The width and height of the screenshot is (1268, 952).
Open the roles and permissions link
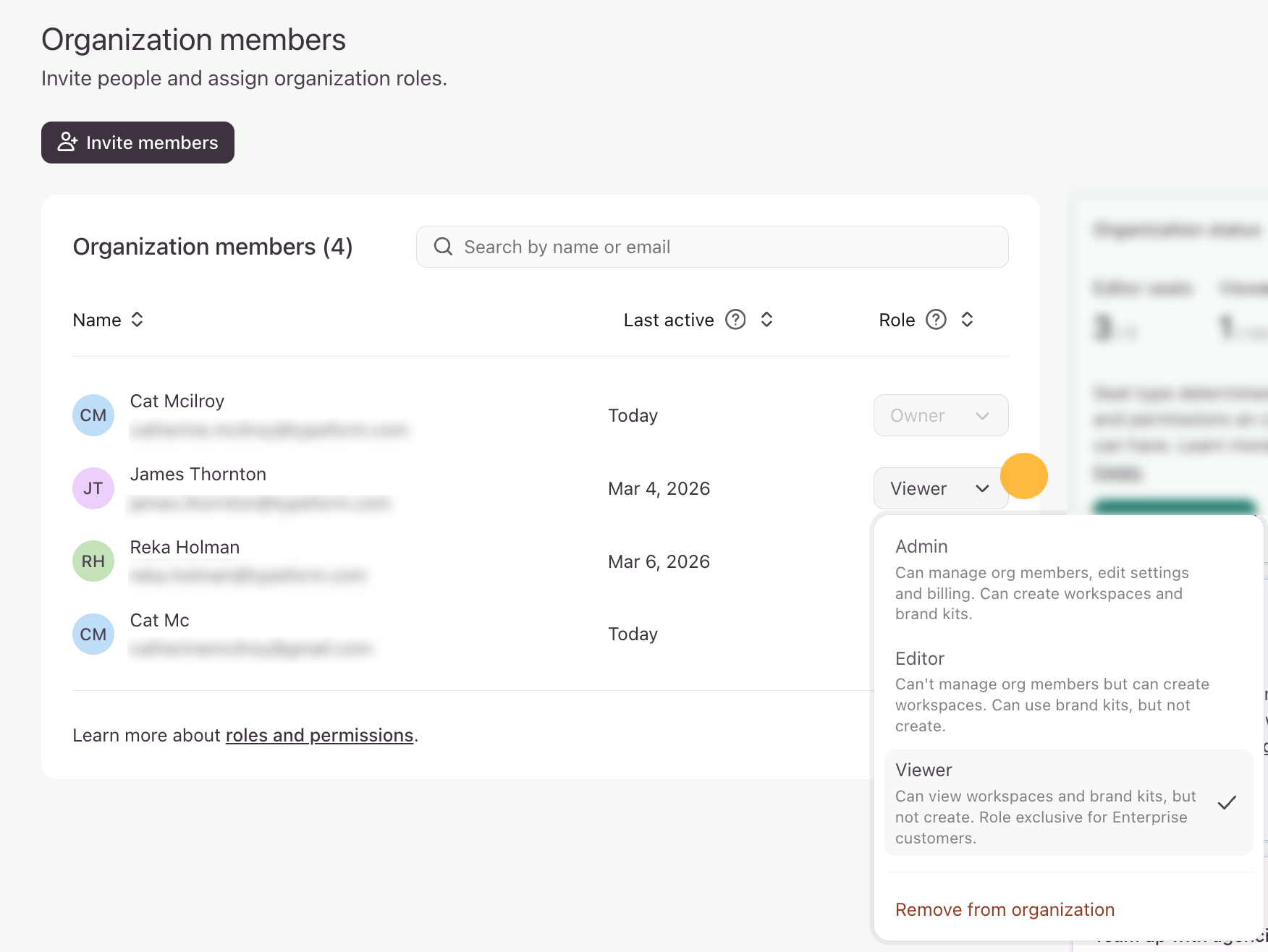point(319,735)
